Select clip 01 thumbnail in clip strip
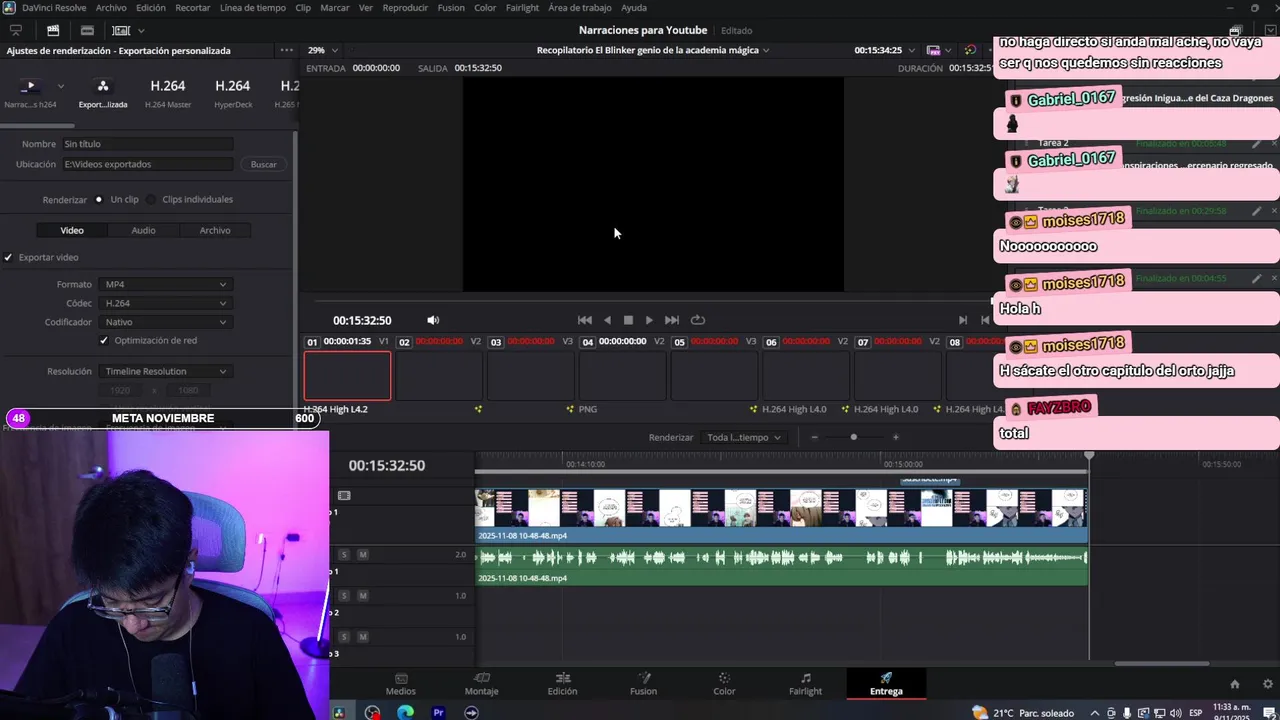 [x=347, y=376]
